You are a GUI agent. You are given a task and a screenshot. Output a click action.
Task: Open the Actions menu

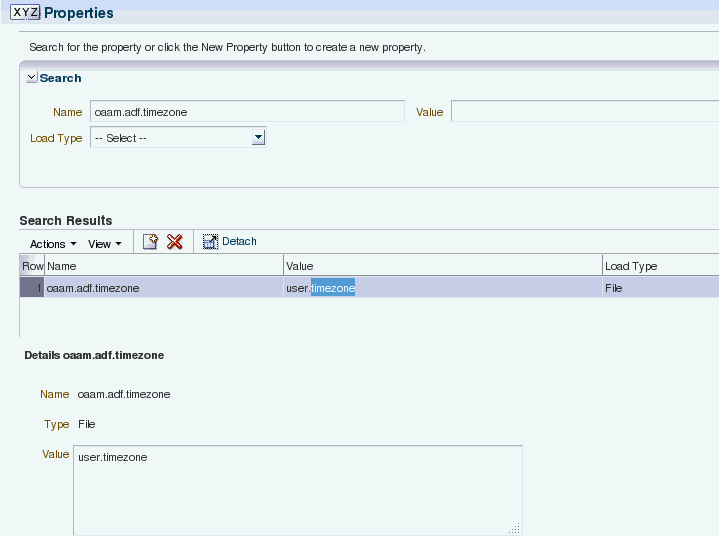coord(53,244)
